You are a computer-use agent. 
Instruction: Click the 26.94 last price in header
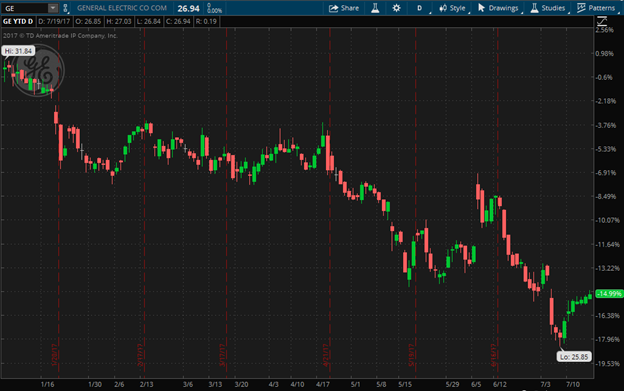click(x=188, y=8)
